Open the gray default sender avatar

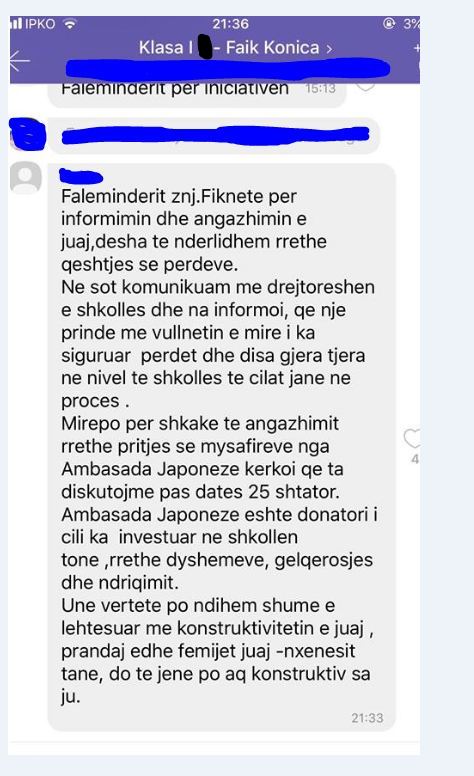(26, 177)
